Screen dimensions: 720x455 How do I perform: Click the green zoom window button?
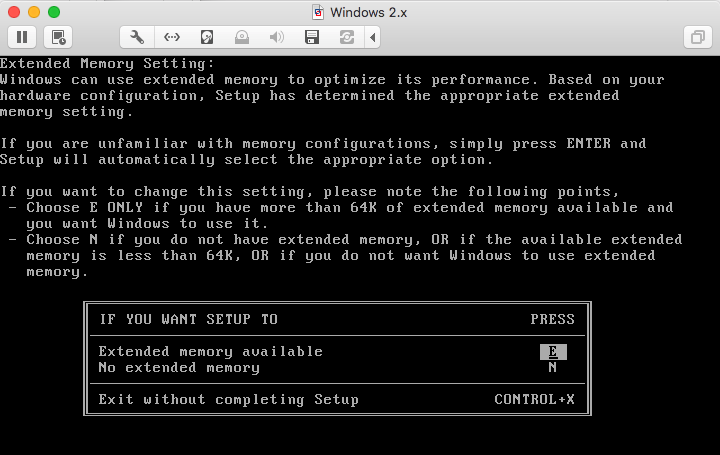pyautogui.click(x=53, y=12)
